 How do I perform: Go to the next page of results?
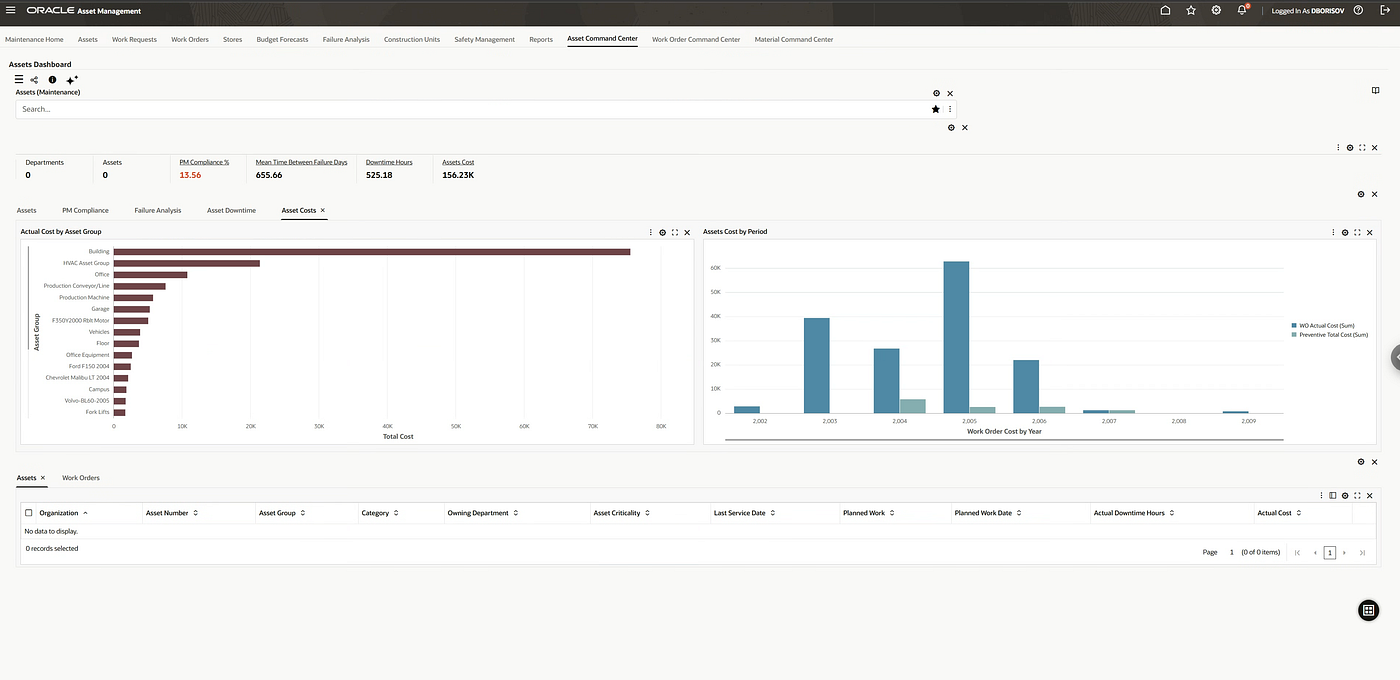coord(1344,552)
